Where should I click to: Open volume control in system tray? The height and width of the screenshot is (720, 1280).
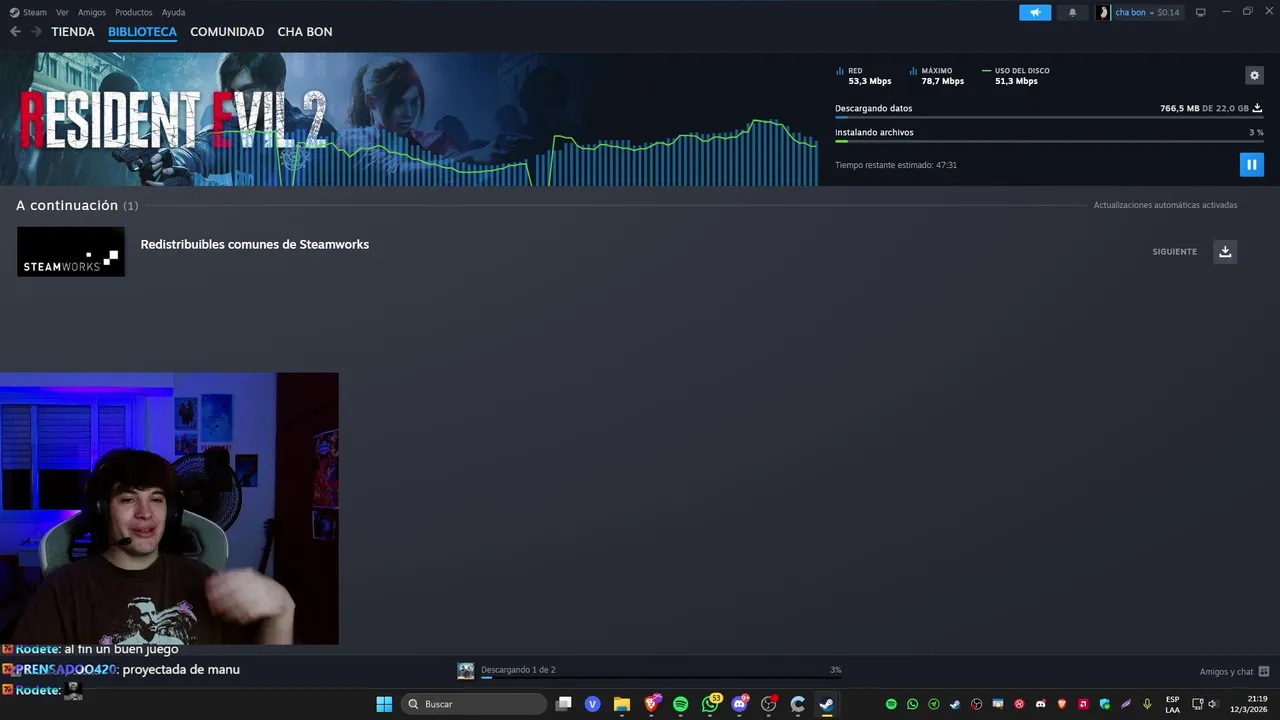pyautogui.click(x=1213, y=704)
